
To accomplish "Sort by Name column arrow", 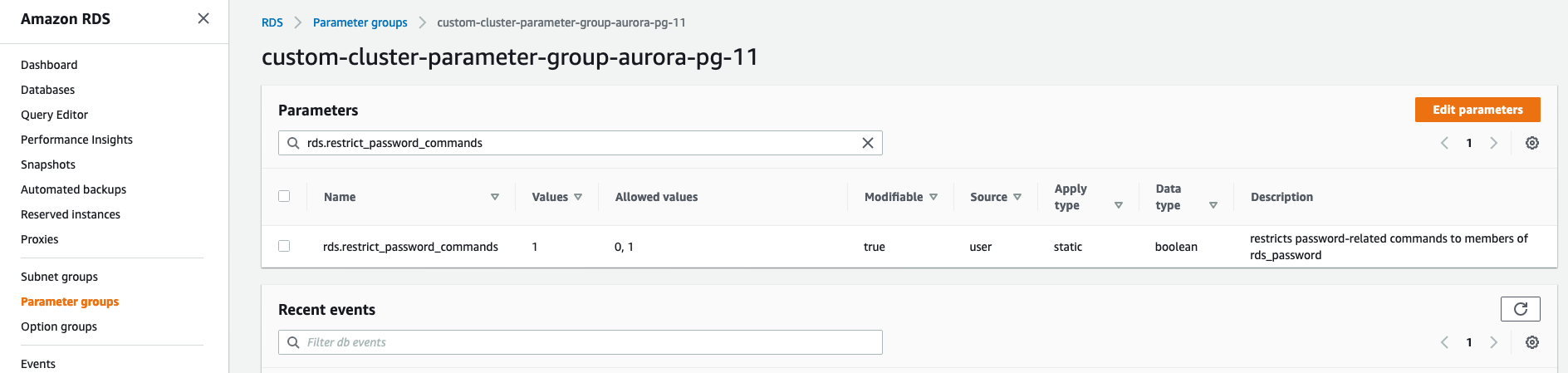I will [495, 197].
